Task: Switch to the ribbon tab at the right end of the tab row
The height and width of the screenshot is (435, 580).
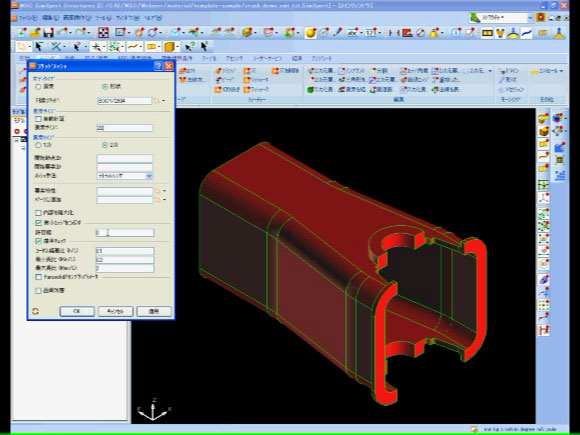Action: (321, 58)
